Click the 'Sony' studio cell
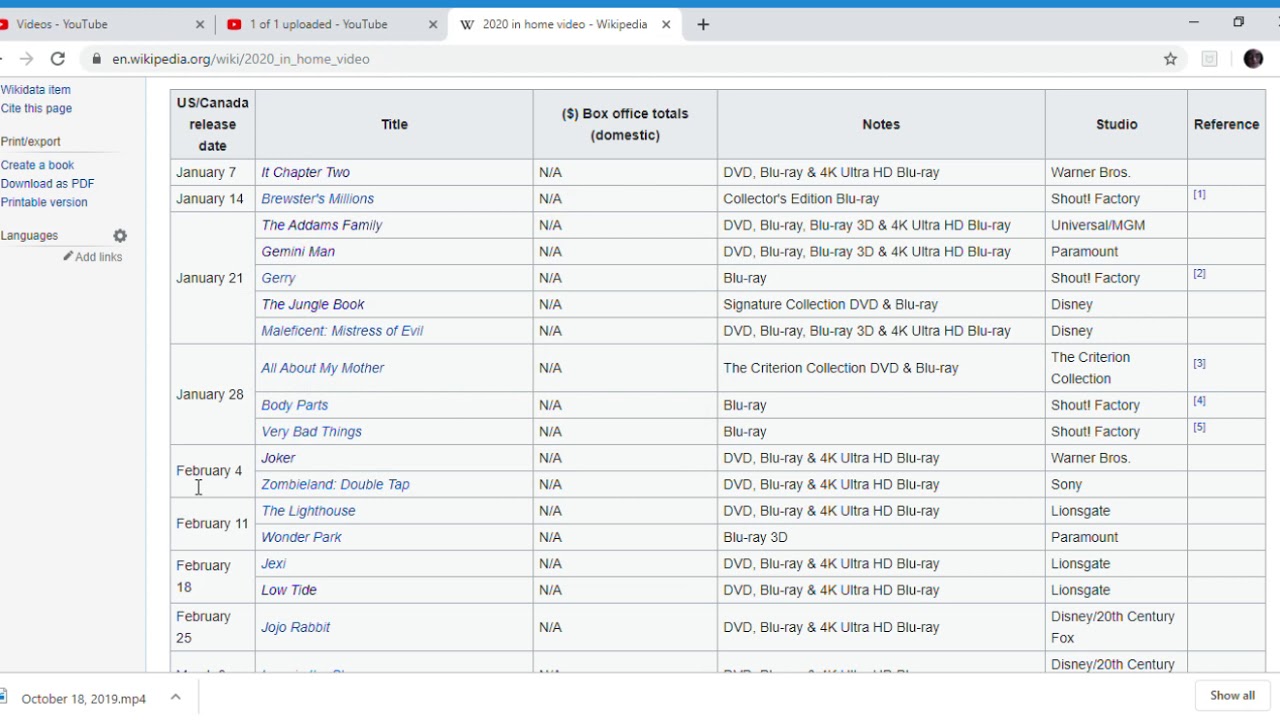The height and width of the screenshot is (720, 1280). point(1116,484)
